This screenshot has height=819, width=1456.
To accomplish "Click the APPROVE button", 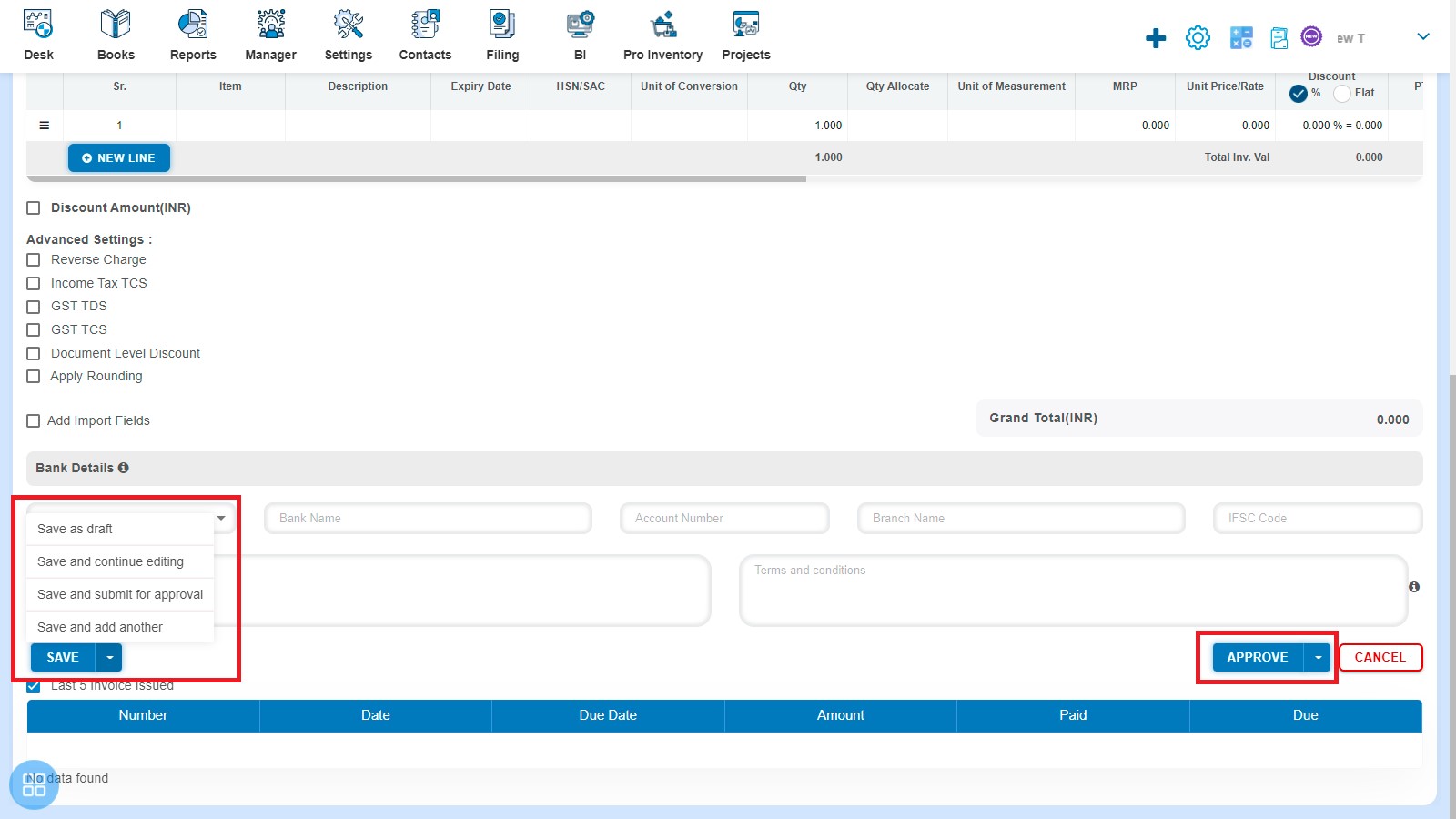I will click(1258, 657).
